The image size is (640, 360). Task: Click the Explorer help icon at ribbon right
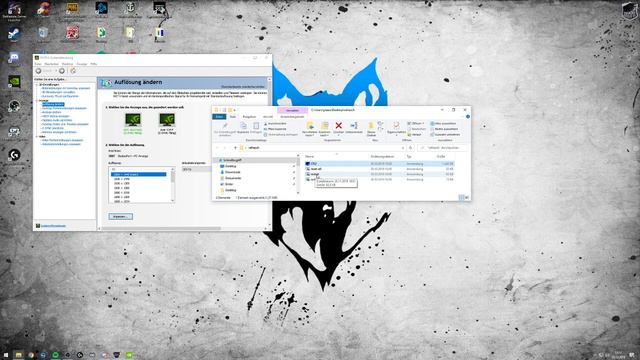tap(468, 117)
